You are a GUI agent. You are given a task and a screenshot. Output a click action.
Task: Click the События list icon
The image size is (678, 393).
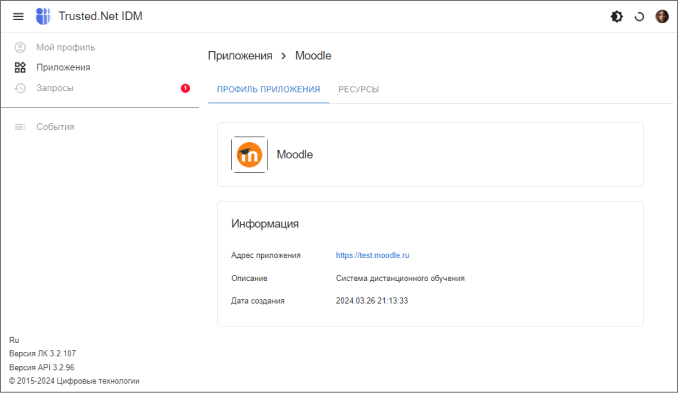pos(20,127)
